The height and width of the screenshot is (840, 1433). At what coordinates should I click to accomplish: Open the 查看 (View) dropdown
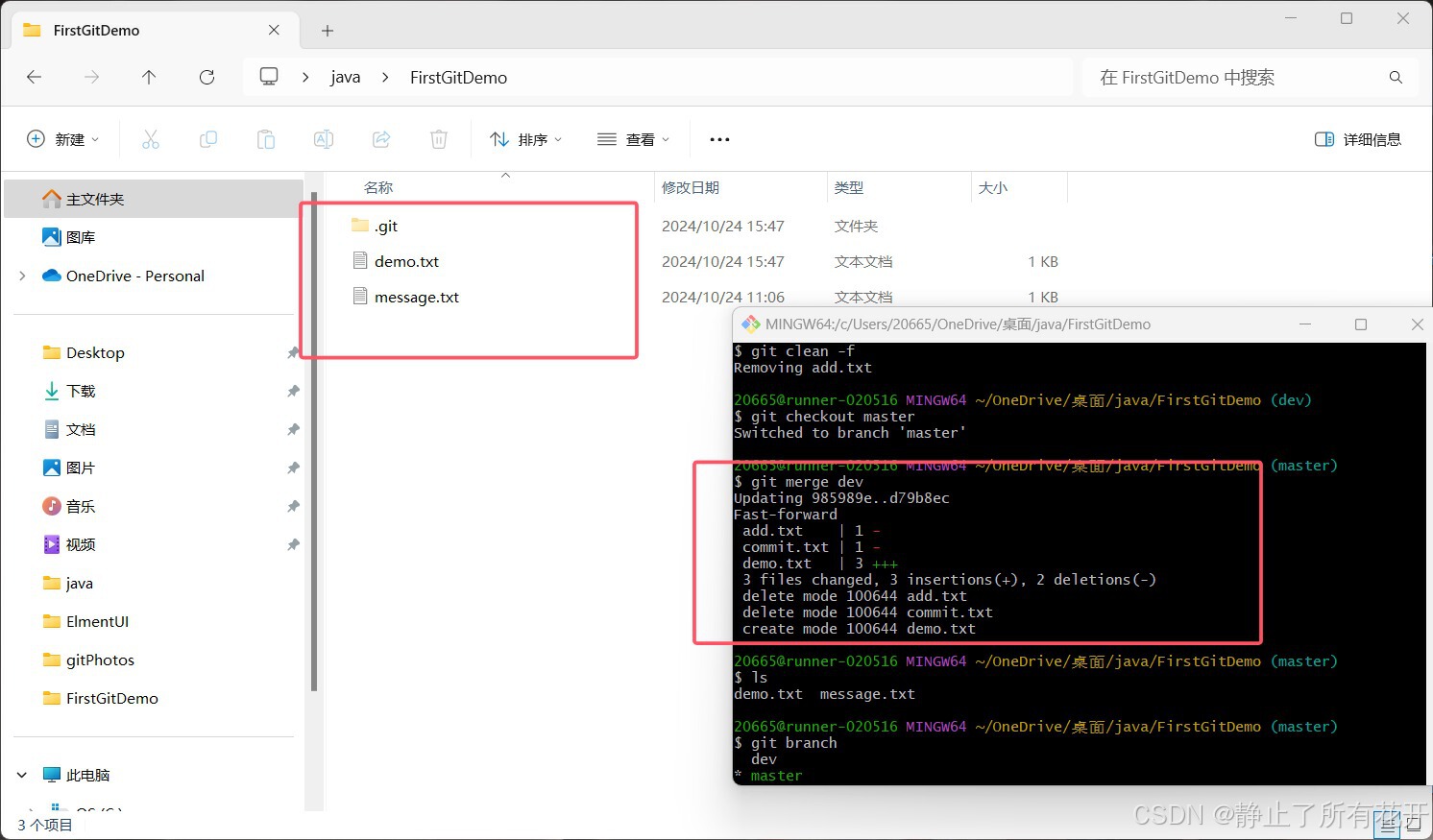click(x=633, y=139)
